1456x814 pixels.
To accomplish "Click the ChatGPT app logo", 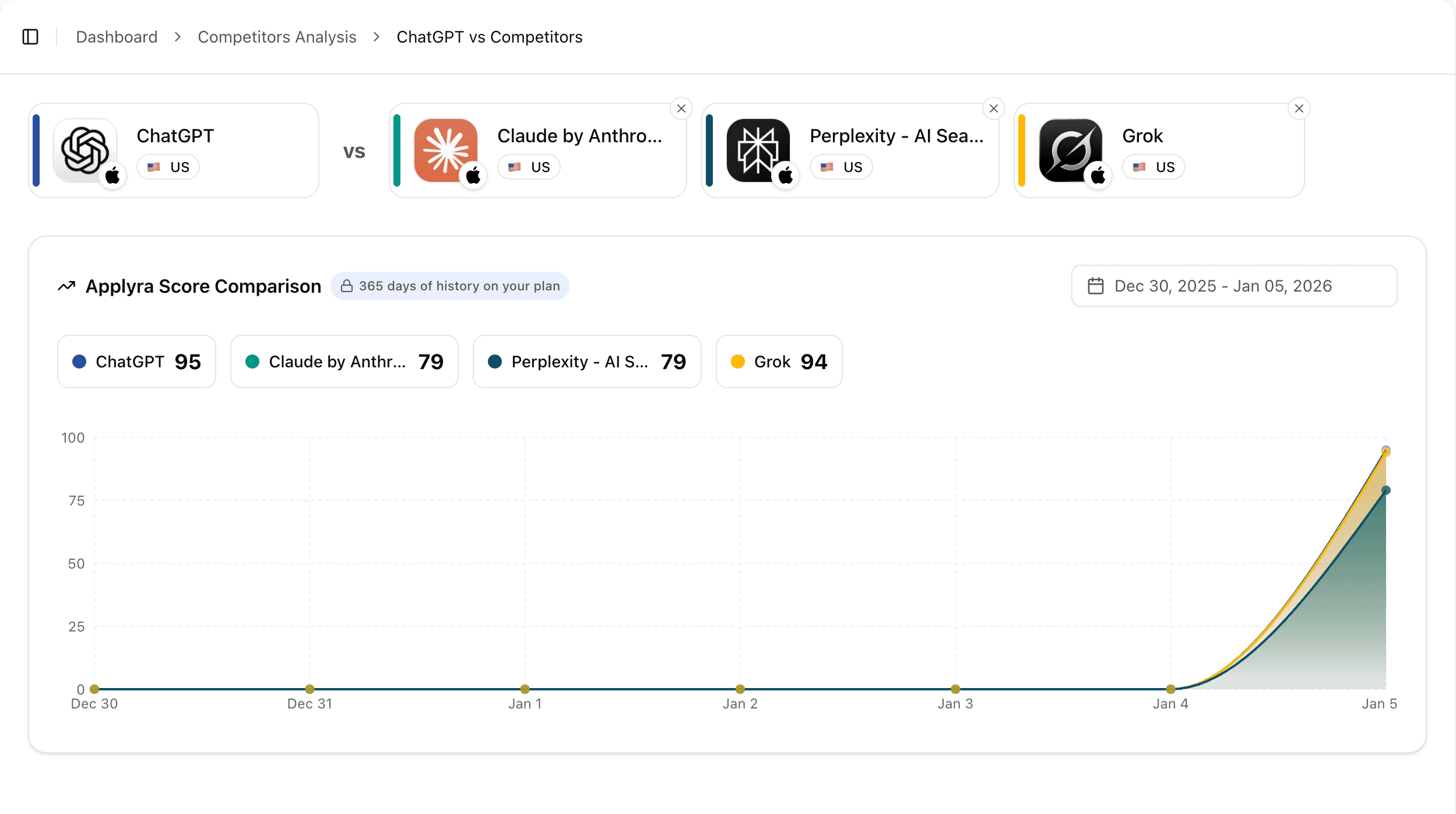I will [x=86, y=150].
